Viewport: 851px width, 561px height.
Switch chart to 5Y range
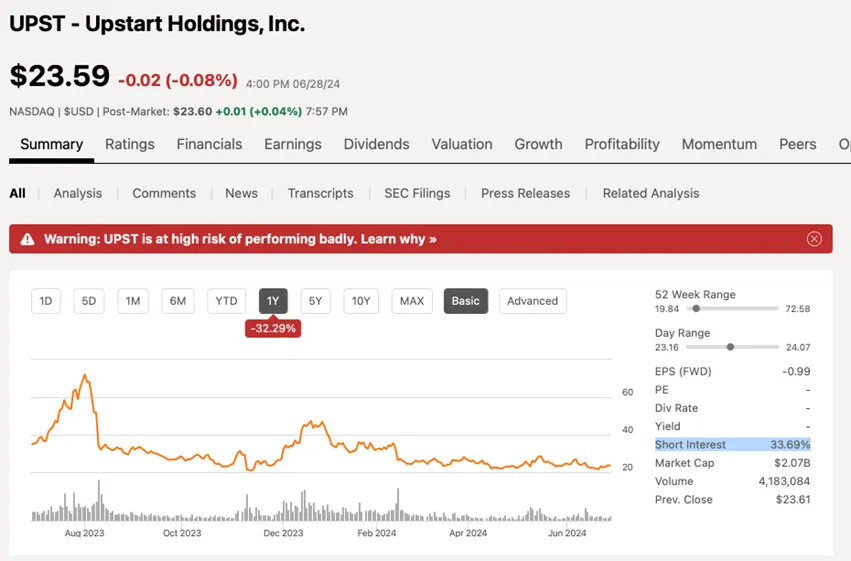pos(315,301)
